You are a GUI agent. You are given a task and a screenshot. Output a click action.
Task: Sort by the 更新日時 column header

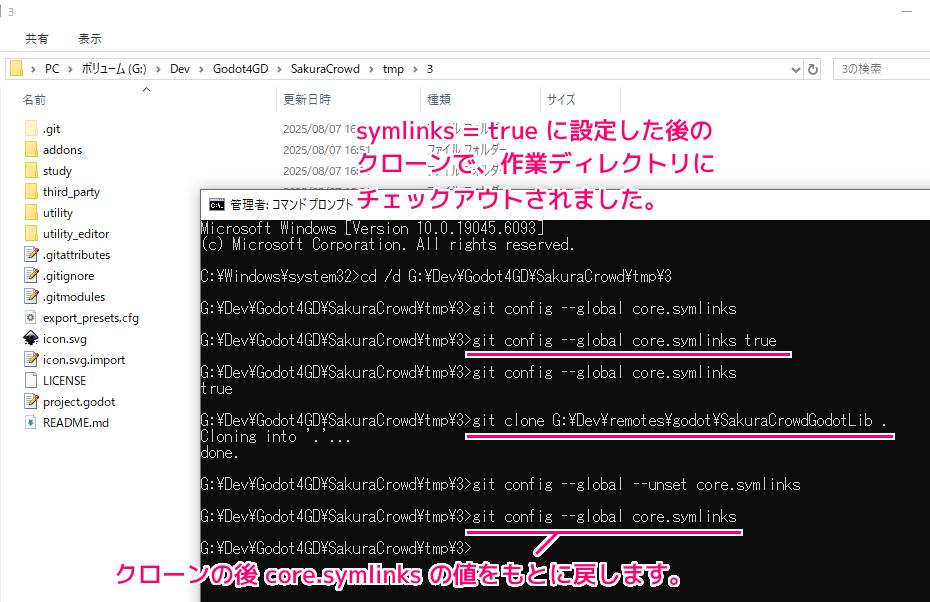pyautogui.click(x=307, y=100)
